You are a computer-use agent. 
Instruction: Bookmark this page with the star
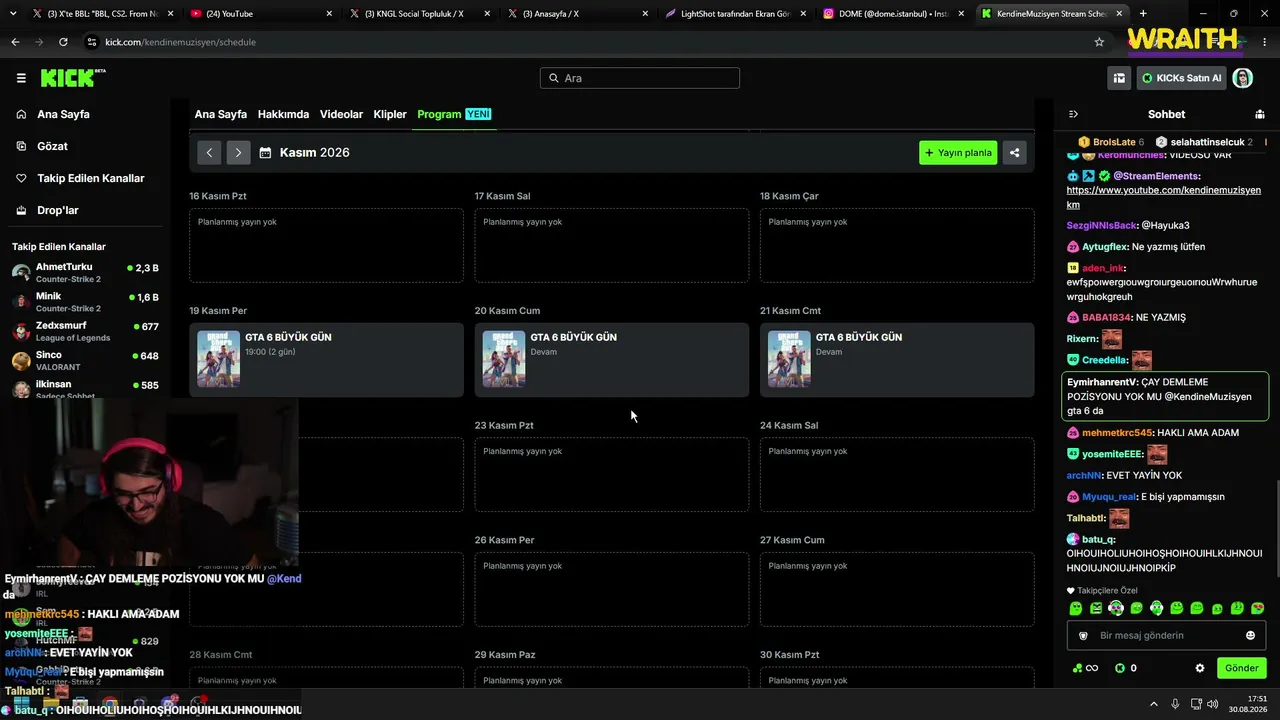click(x=1099, y=42)
